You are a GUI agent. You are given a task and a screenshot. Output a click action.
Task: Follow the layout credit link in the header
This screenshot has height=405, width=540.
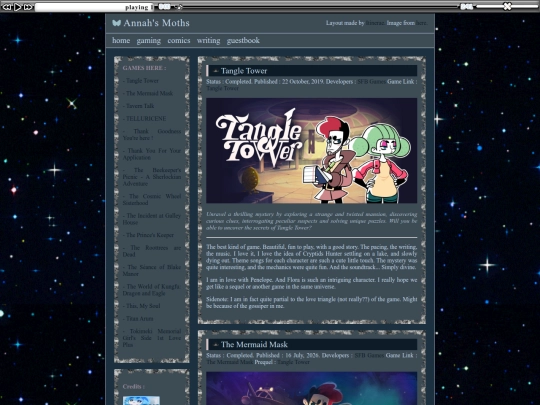[375, 23]
